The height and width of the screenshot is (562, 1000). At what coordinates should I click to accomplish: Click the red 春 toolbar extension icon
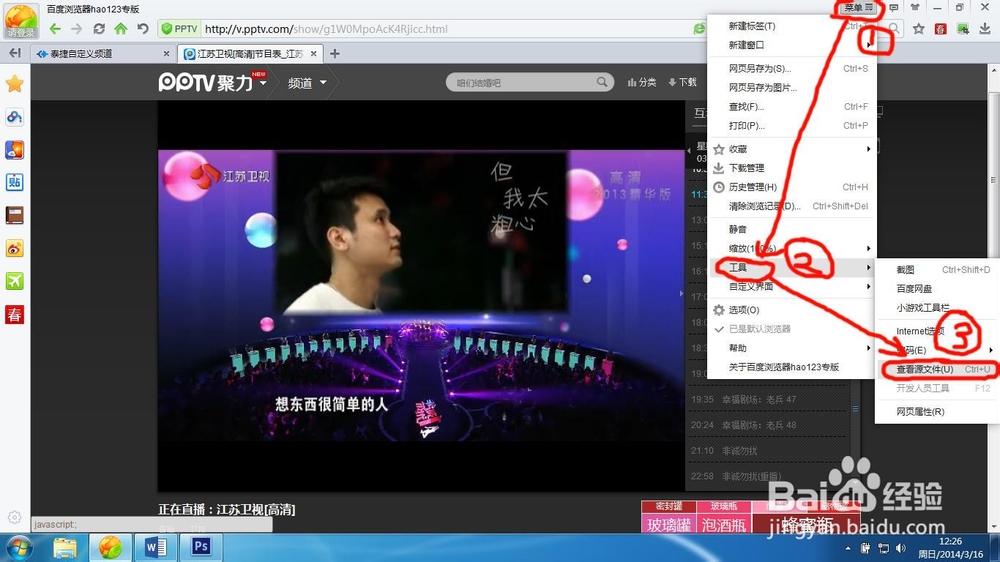point(941,29)
